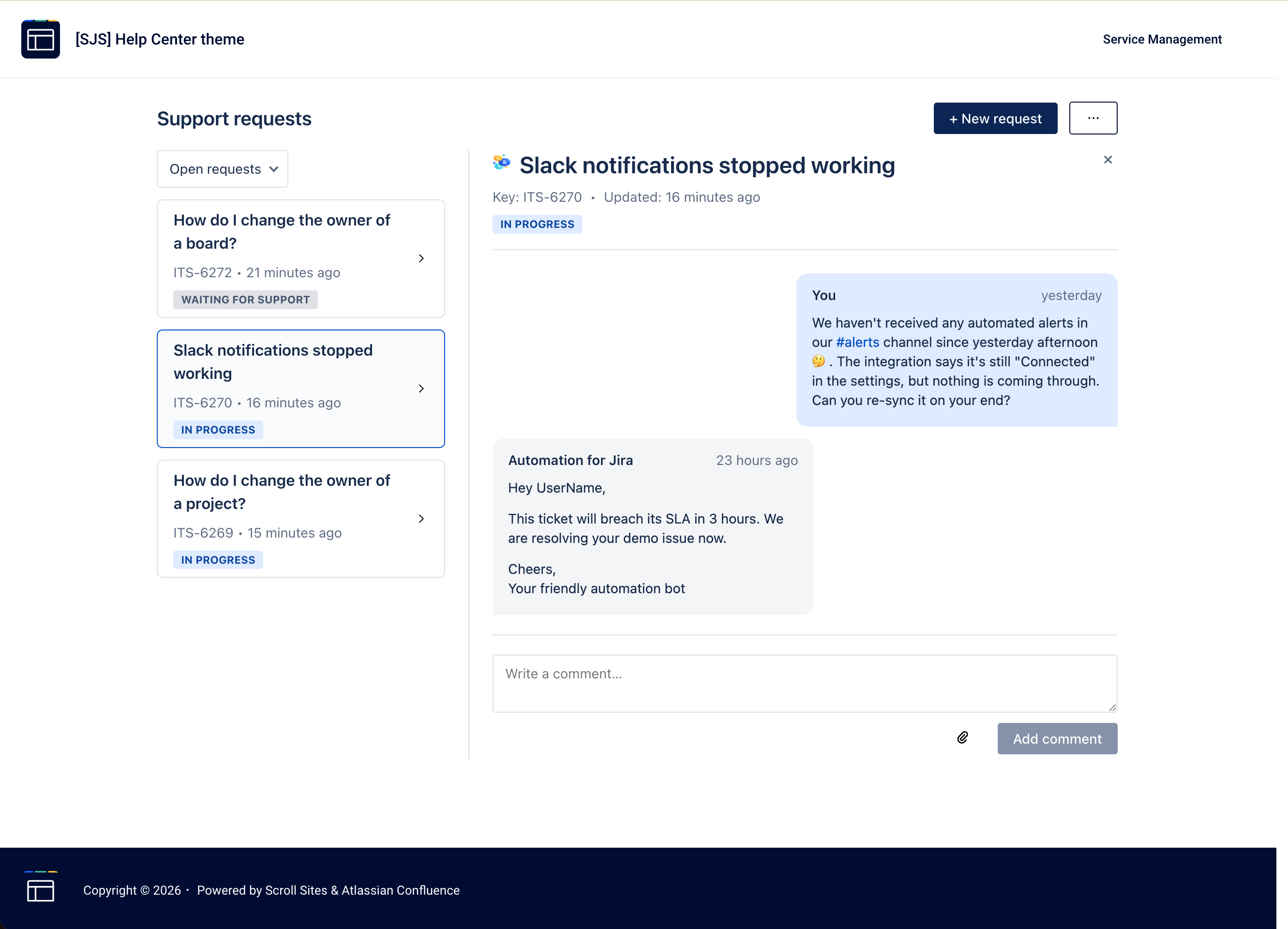Image resolution: width=1288 pixels, height=929 pixels.
Task: Click the footer logo icon
Action: [40, 889]
